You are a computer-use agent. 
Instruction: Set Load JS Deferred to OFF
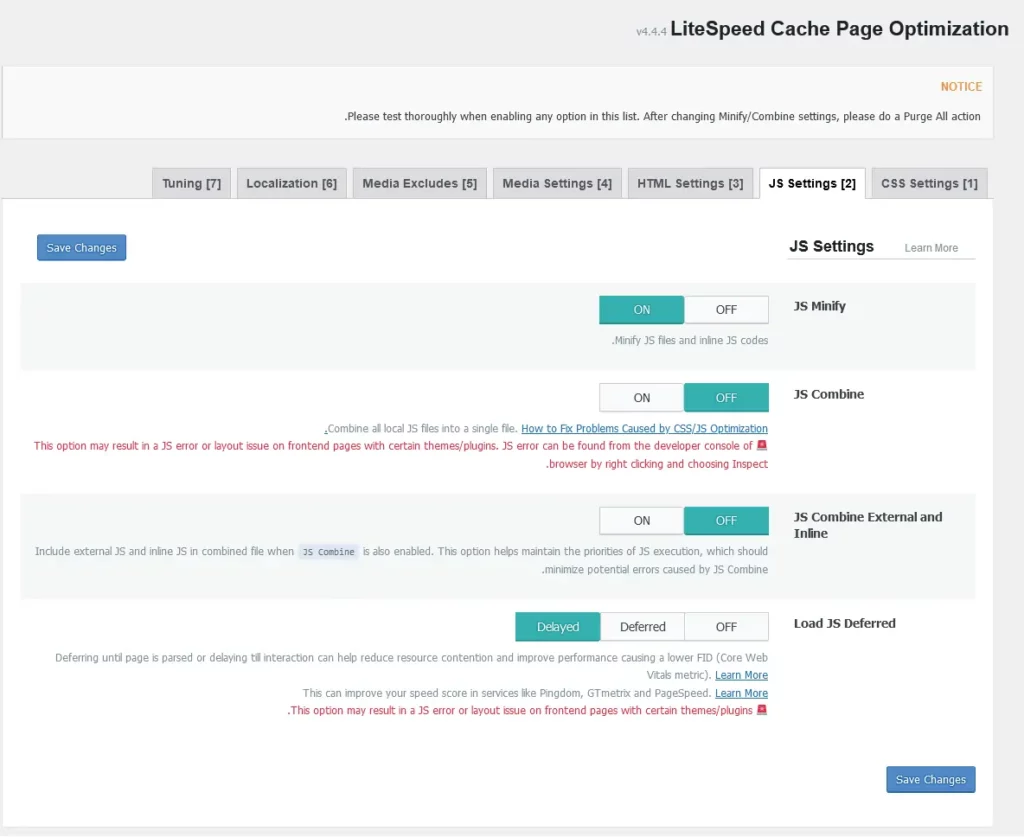pyautogui.click(x=726, y=627)
